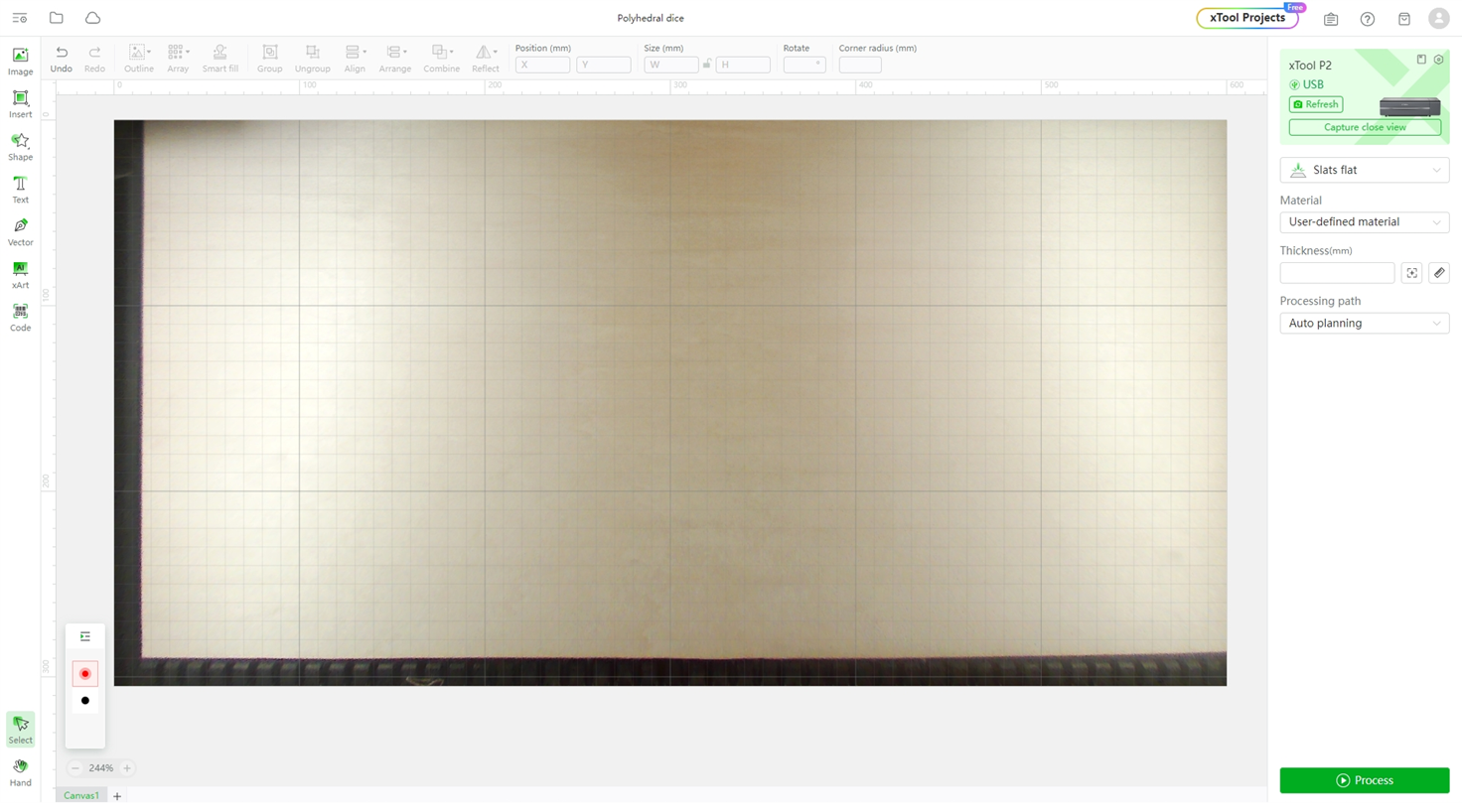Open the Auto planning processing path dropdown
Image resolution: width=1462 pixels, height=803 pixels.
pyautogui.click(x=1364, y=323)
